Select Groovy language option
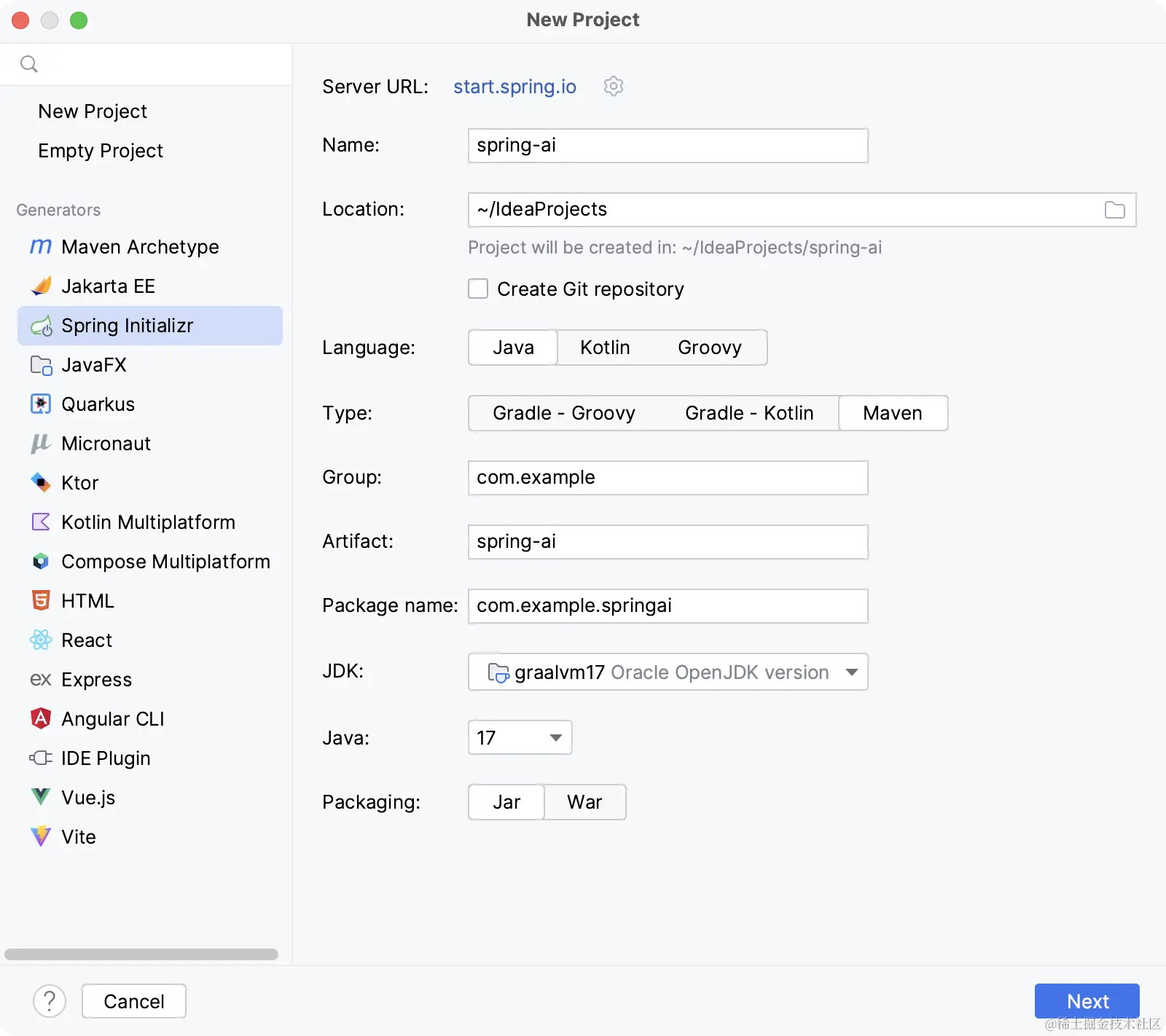 tap(710, 348)
